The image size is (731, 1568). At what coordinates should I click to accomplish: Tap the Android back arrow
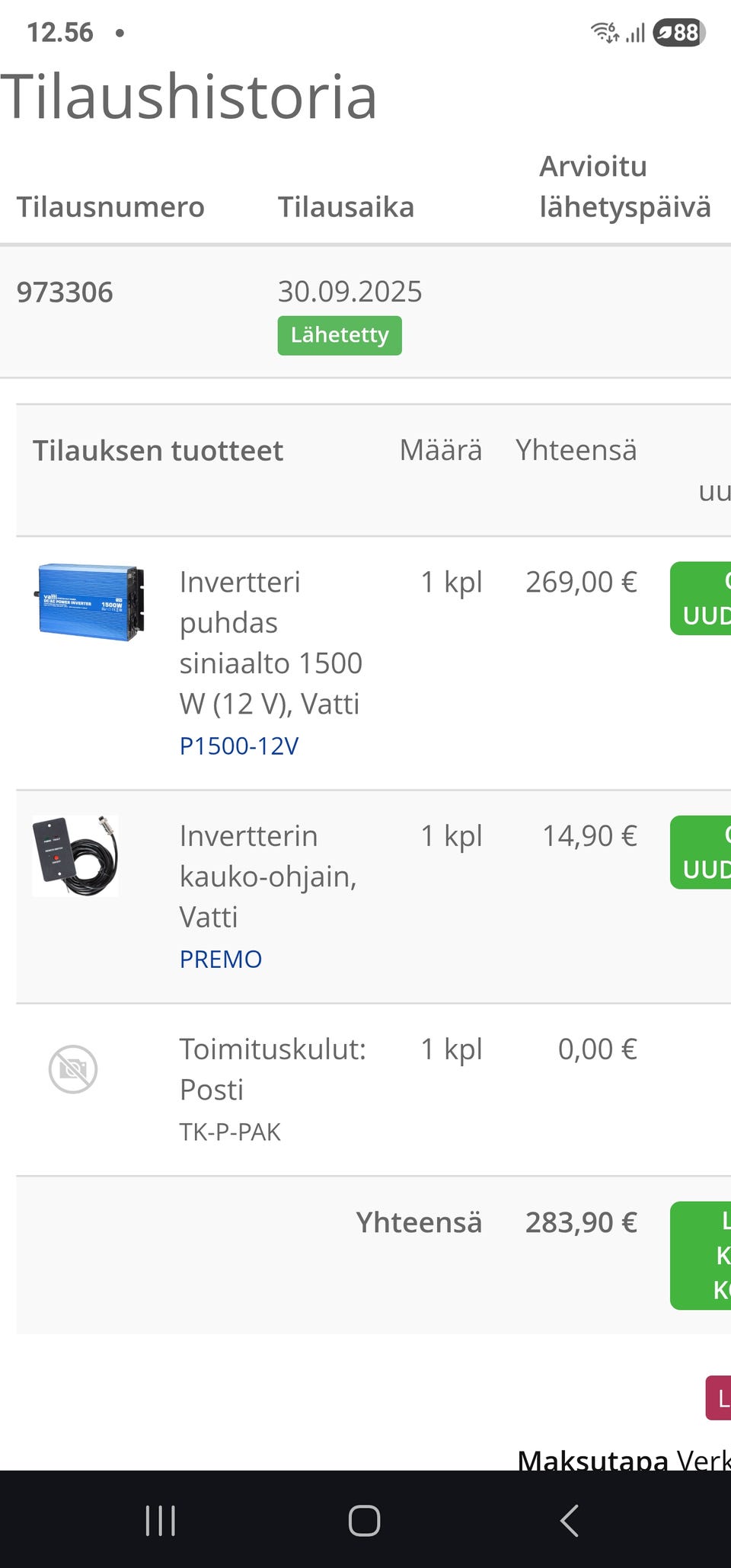[x=569, y=1521]
